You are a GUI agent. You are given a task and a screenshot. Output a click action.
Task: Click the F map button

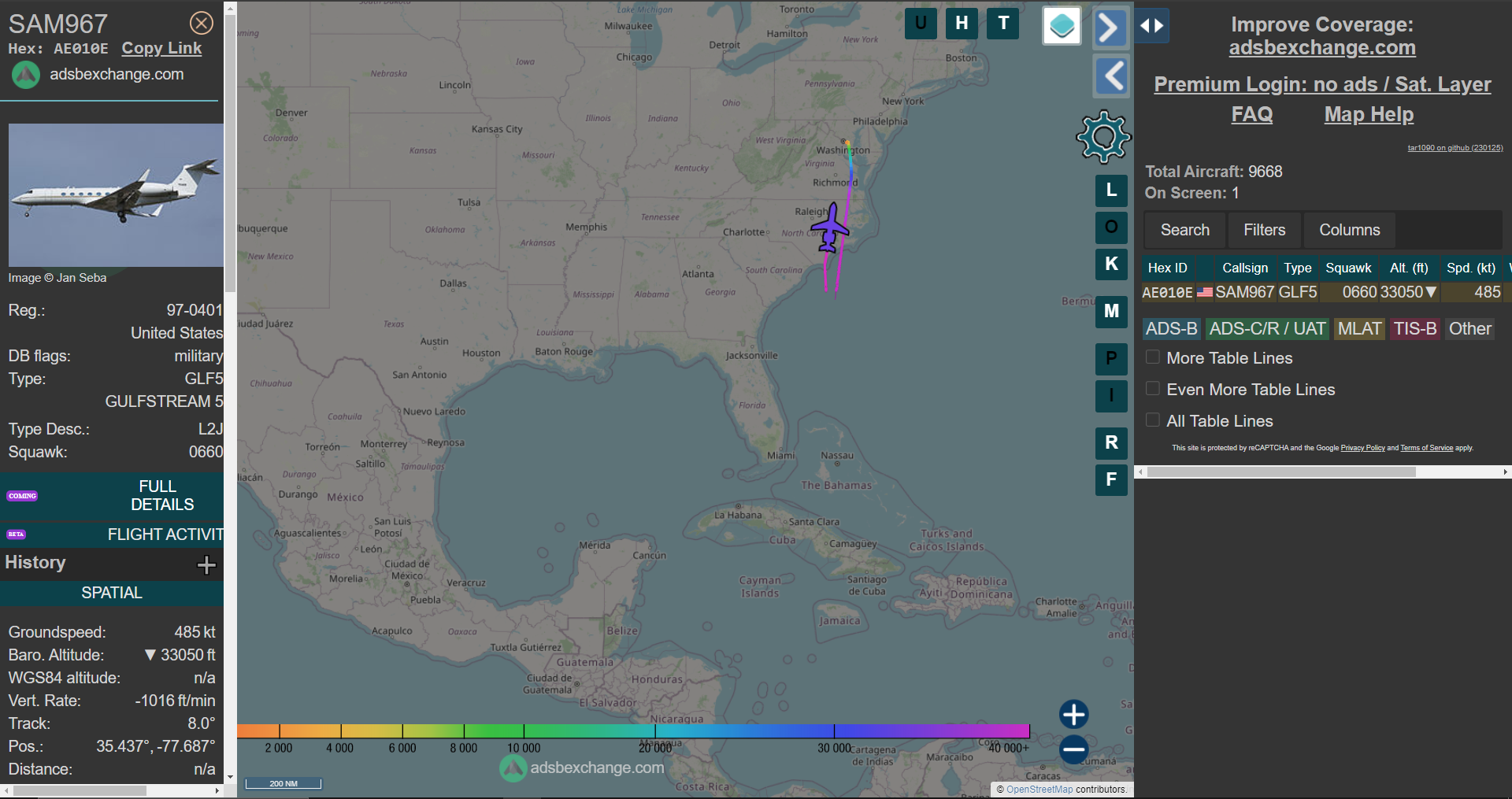pyautogui.click(x=1111, y=479)
